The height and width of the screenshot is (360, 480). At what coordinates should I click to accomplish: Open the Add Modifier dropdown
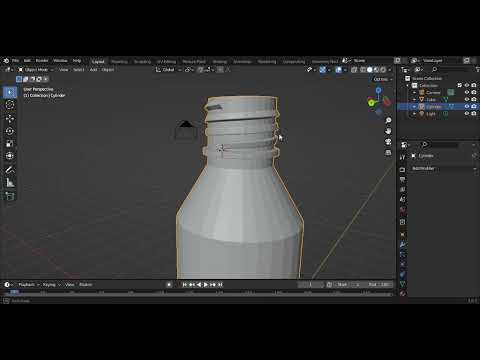[443, 168]
